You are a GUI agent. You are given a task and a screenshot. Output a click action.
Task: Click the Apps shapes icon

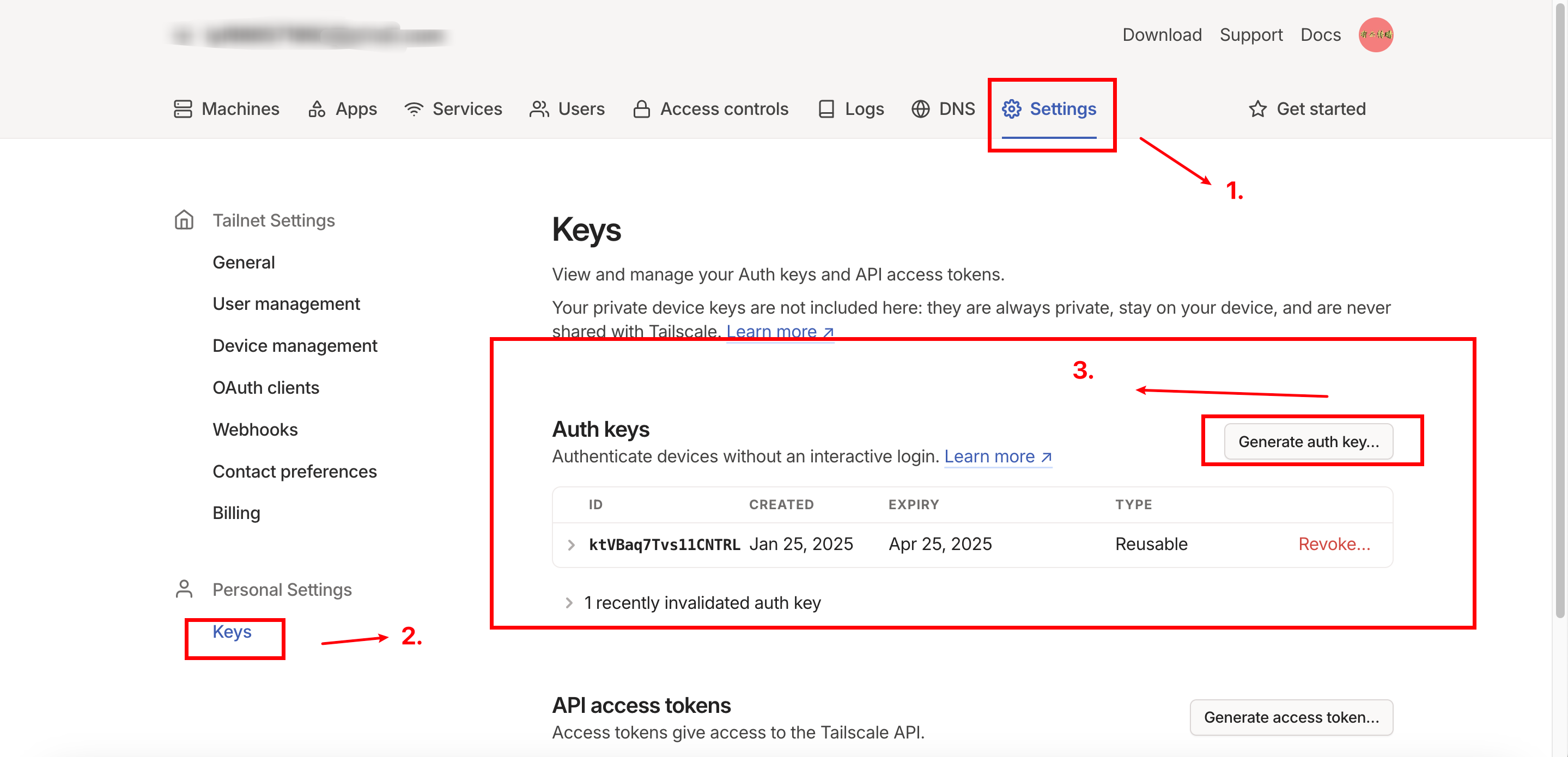click(x=317, y=109)
